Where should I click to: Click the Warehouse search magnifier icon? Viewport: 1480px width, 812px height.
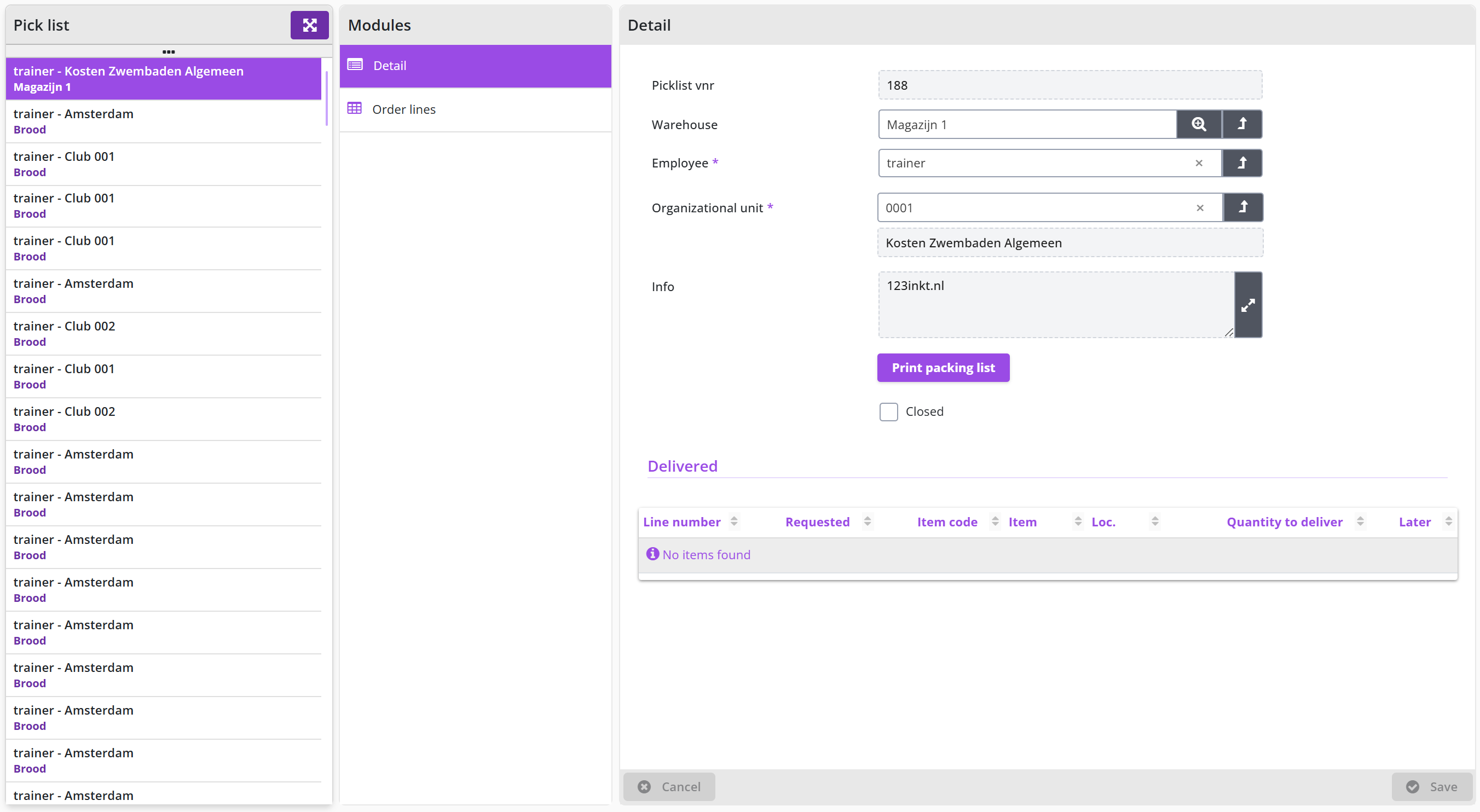click(x=1199, y=124)
